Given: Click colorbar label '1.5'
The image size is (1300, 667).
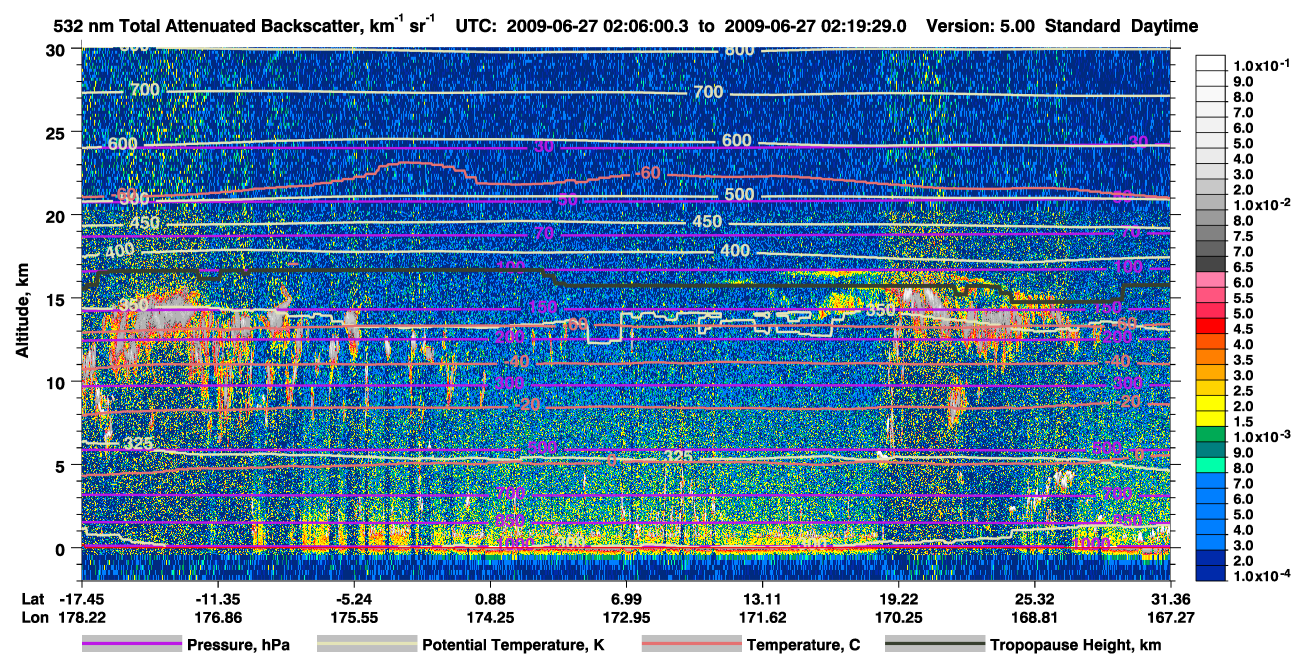Looking at the screenshot, I should 1242,422.
